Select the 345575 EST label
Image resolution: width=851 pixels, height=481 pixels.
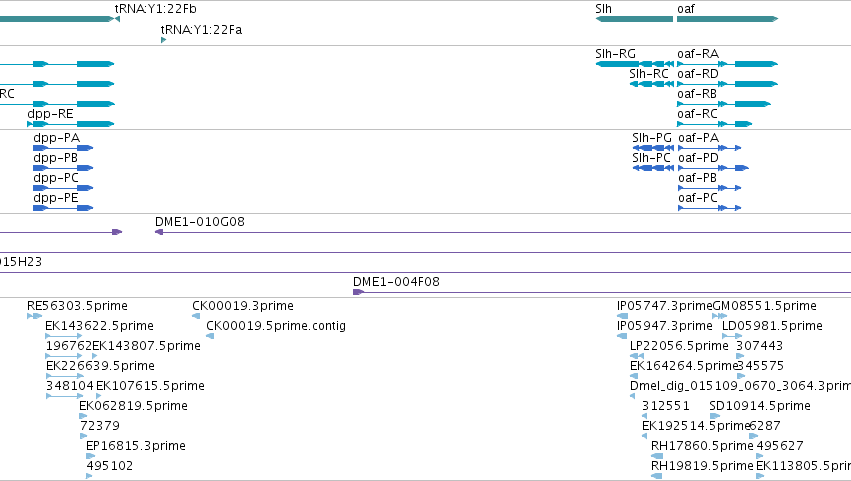760,366
